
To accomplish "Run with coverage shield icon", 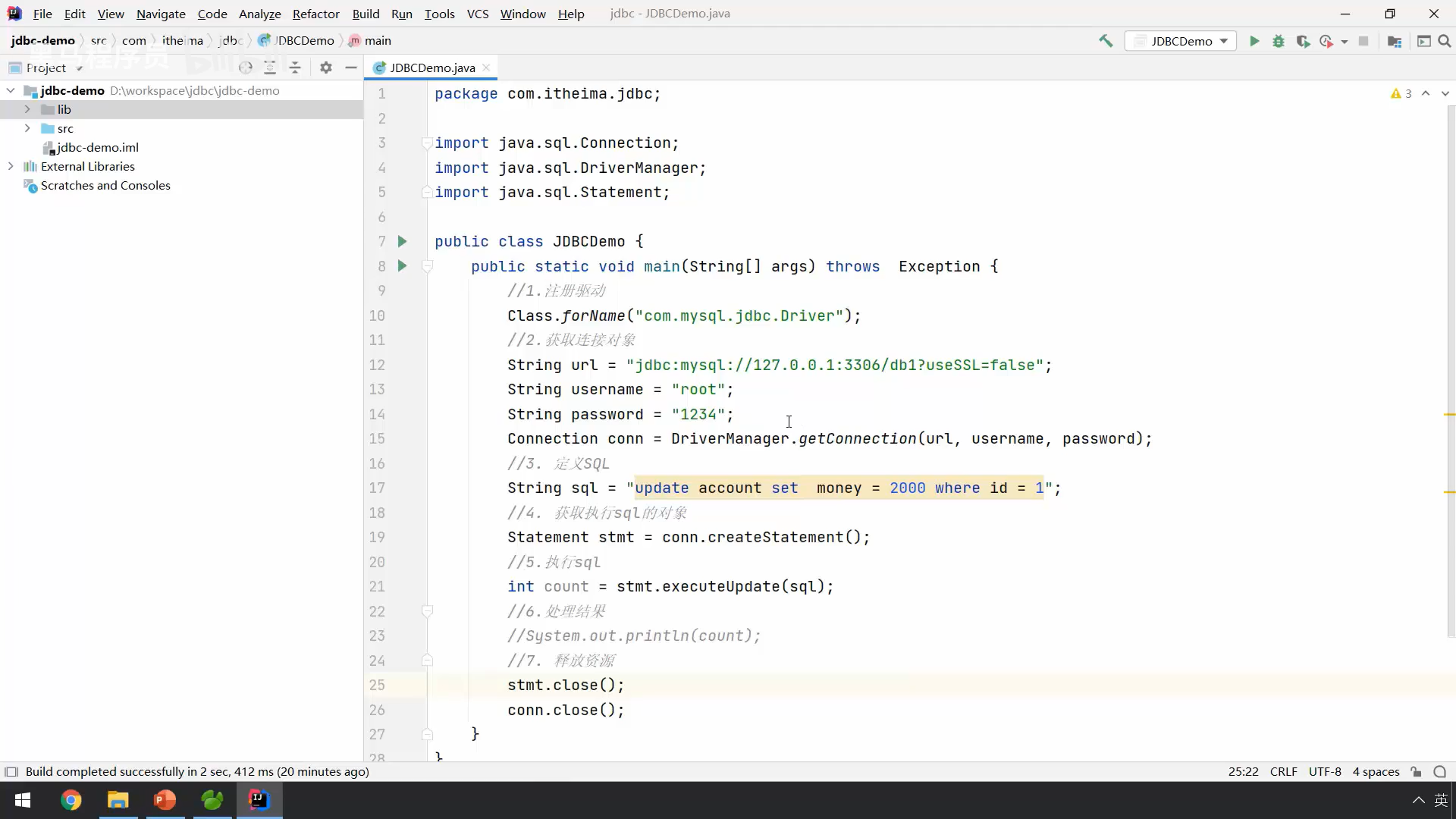I will pos(1303,41).
